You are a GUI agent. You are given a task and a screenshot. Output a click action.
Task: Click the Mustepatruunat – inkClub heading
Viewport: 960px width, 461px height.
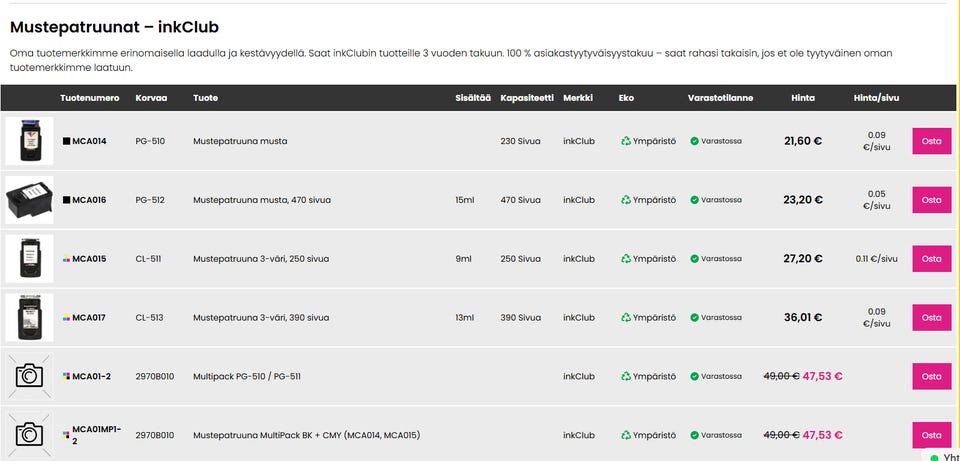tap(114, 27)
